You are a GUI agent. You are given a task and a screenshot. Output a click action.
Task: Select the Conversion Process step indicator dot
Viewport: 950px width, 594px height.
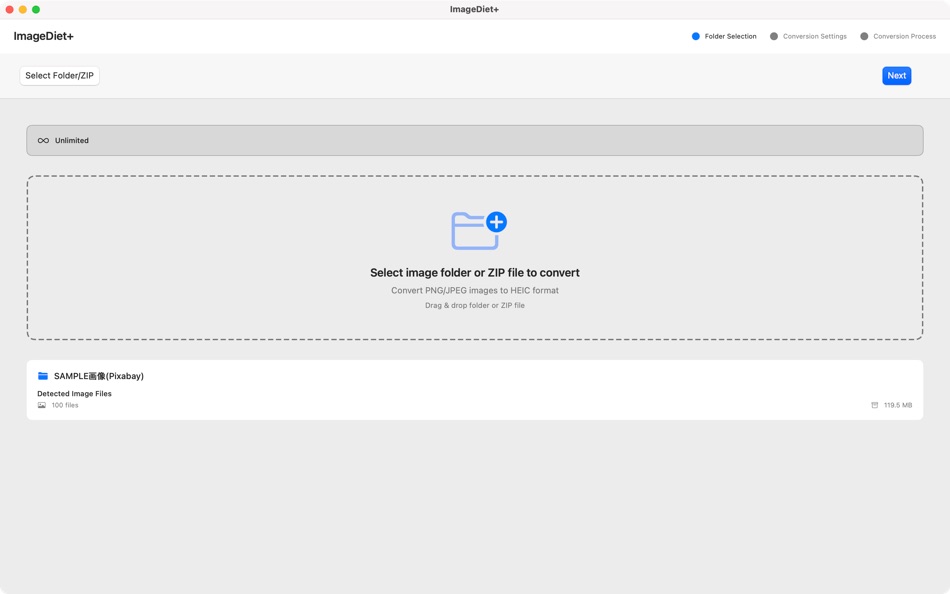pos(866,35)
